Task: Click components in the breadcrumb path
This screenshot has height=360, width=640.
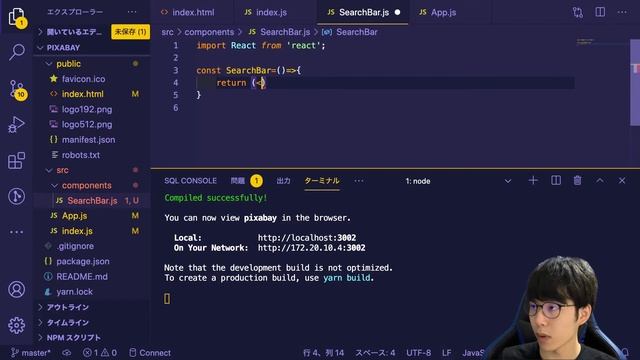Action: (209, 32)
